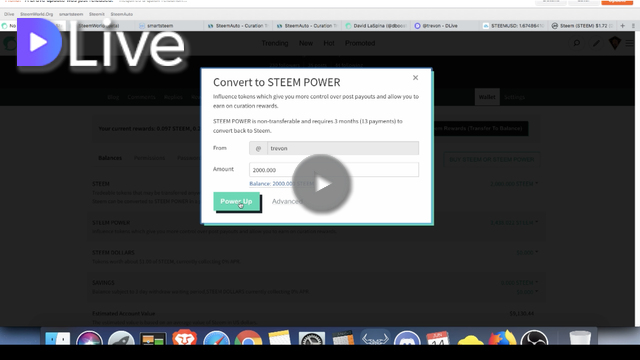The width and height of the screenshot is (640, 360).
Task: Switch to Steem (STEEM) $1.72 browser tab
Action: (582, 26)
